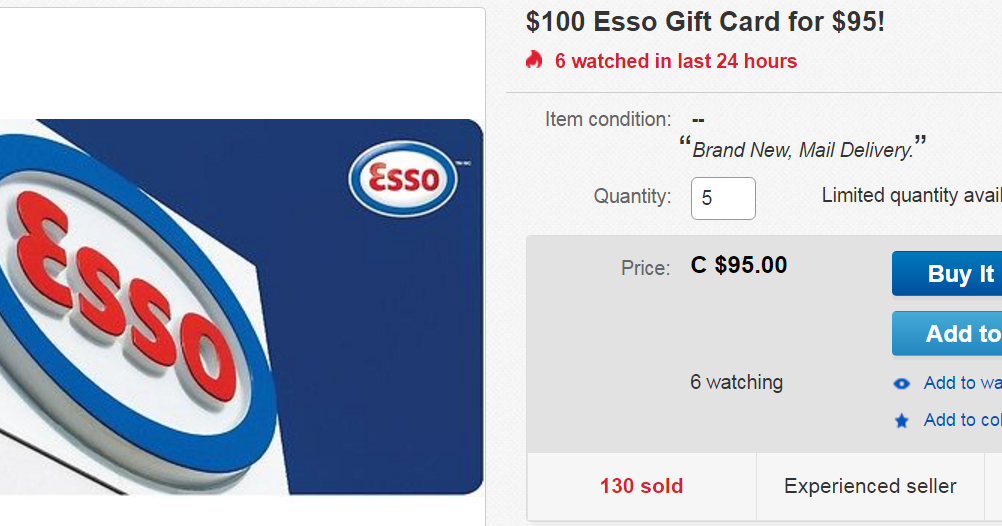
Task: Click the small Esso logo in card corner
Action: point(403,179)
